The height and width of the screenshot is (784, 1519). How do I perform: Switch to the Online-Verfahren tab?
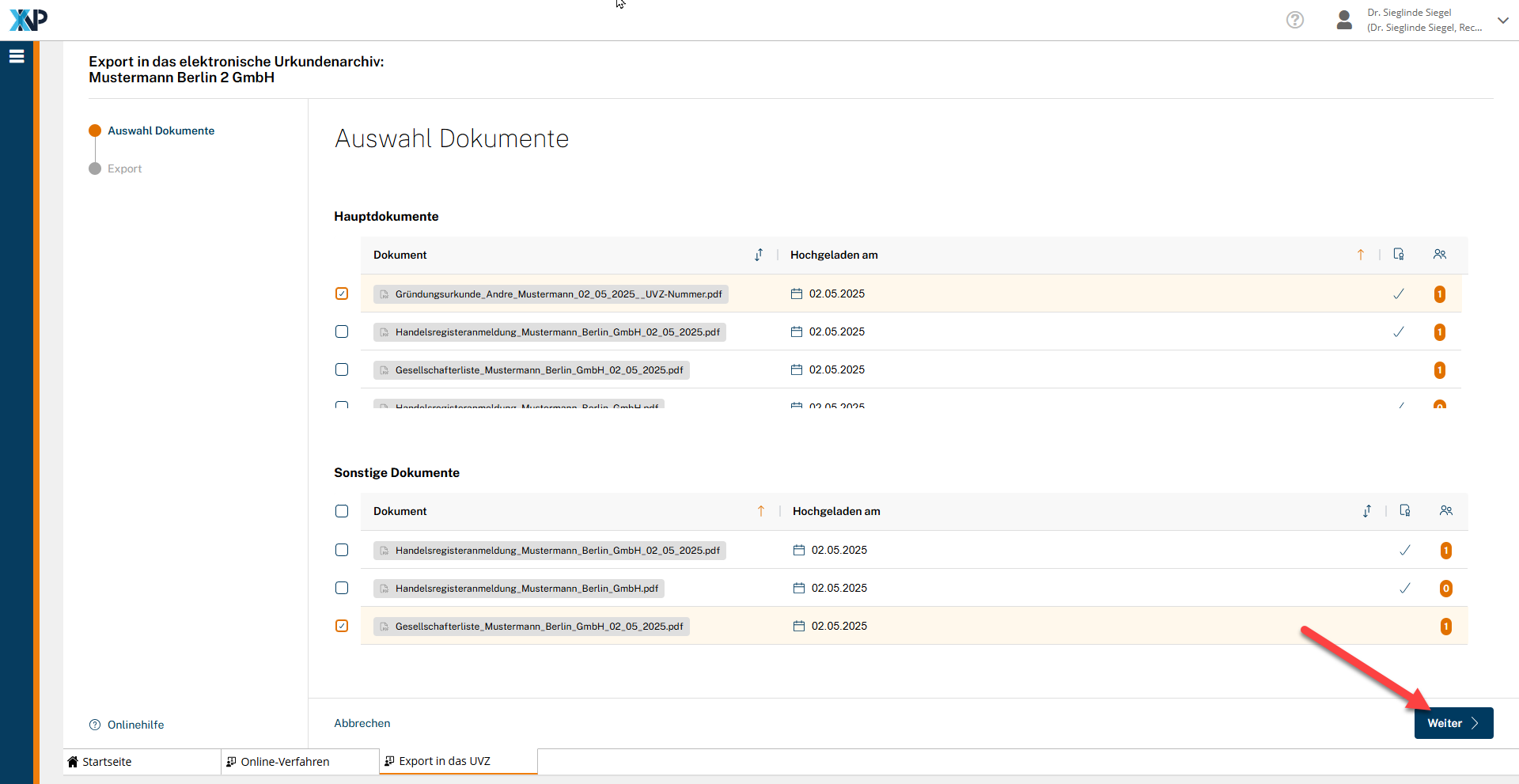285,762
